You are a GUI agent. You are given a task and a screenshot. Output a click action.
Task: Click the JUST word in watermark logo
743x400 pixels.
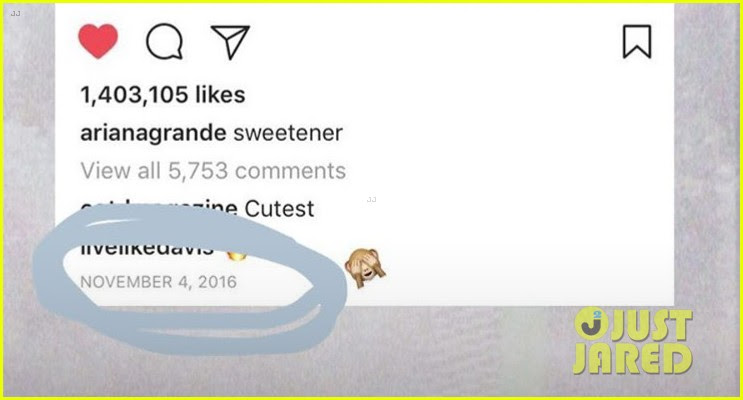coord(652,325)
